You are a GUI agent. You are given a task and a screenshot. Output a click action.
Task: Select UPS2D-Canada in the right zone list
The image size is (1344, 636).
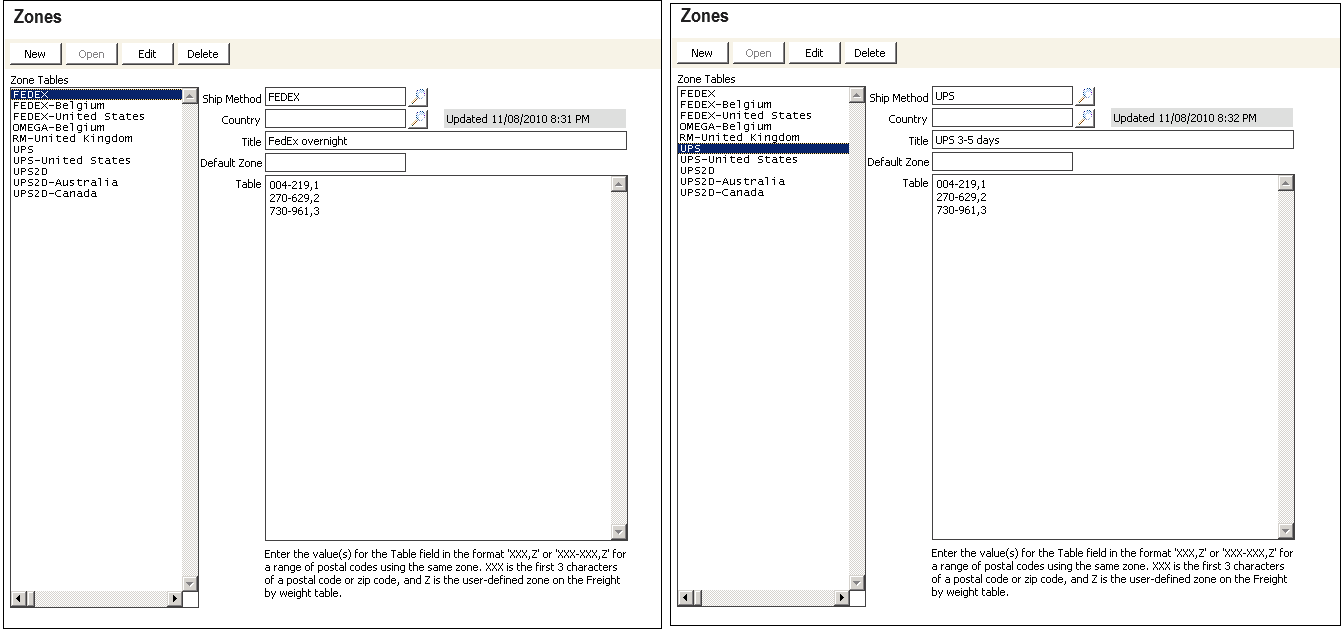tap(763, 192)
